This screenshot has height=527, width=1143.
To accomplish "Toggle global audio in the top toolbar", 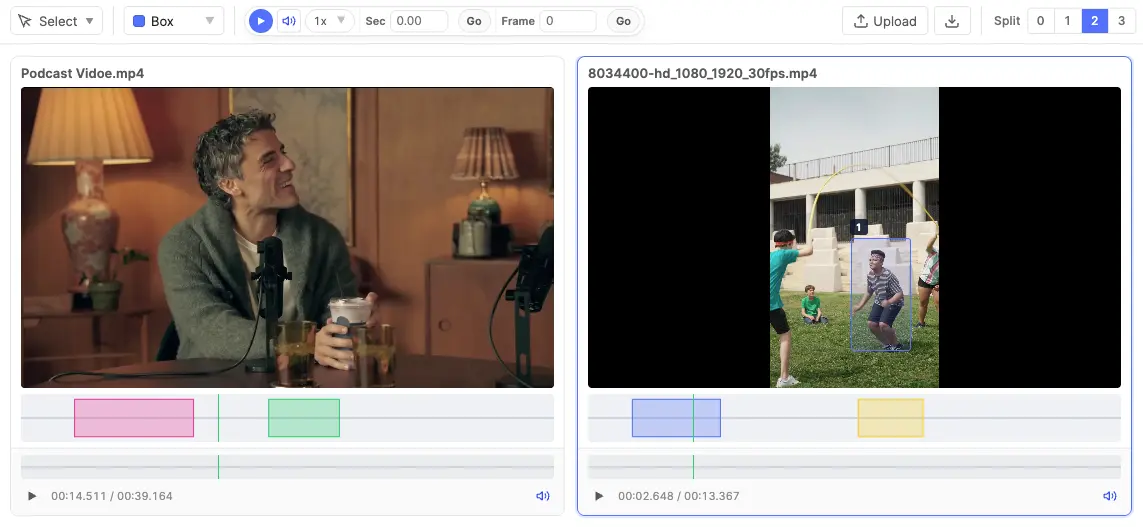I will point(289,21).
